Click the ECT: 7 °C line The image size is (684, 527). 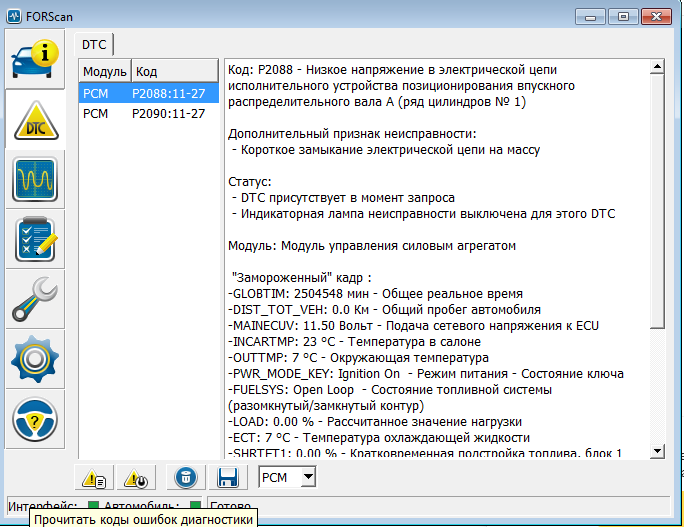[379, 438]
